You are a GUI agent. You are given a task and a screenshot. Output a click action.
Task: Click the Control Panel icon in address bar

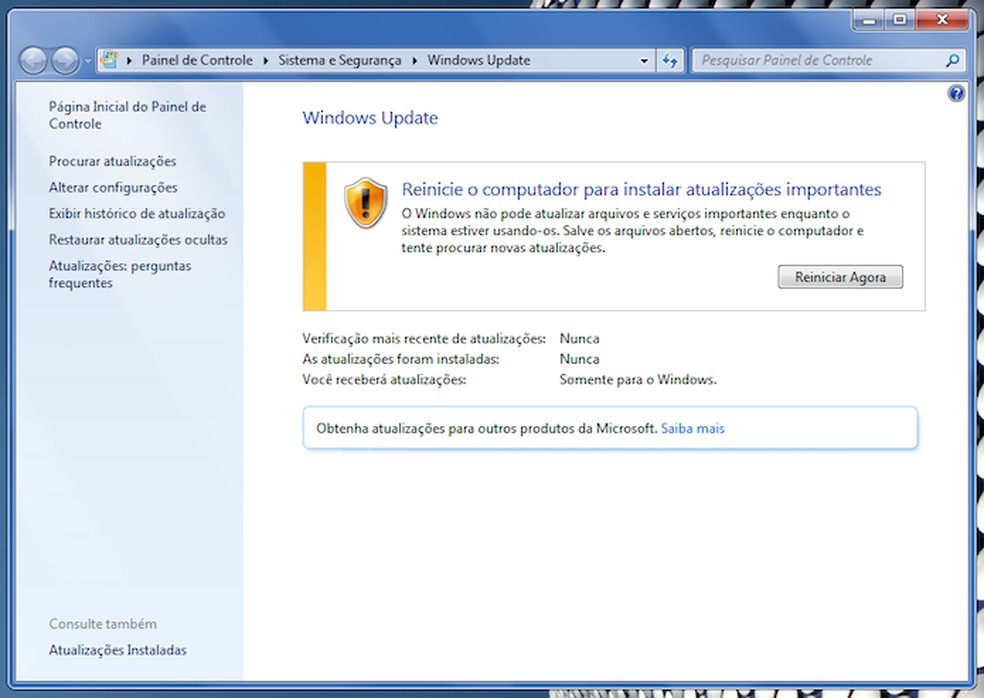tap(110, 60)
